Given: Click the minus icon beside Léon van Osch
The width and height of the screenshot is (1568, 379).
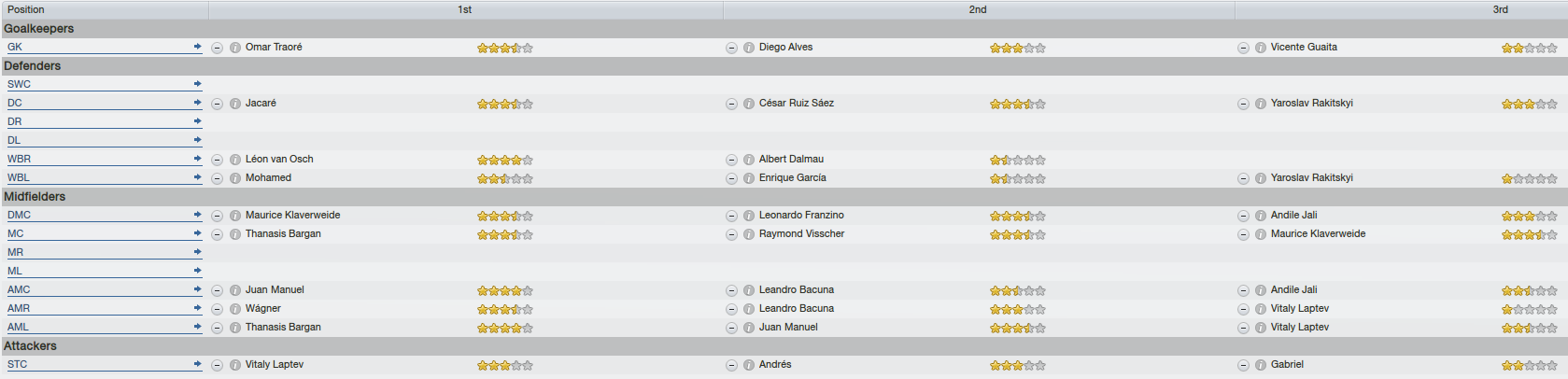Looking at the screenshot, I should coord(217,160).
